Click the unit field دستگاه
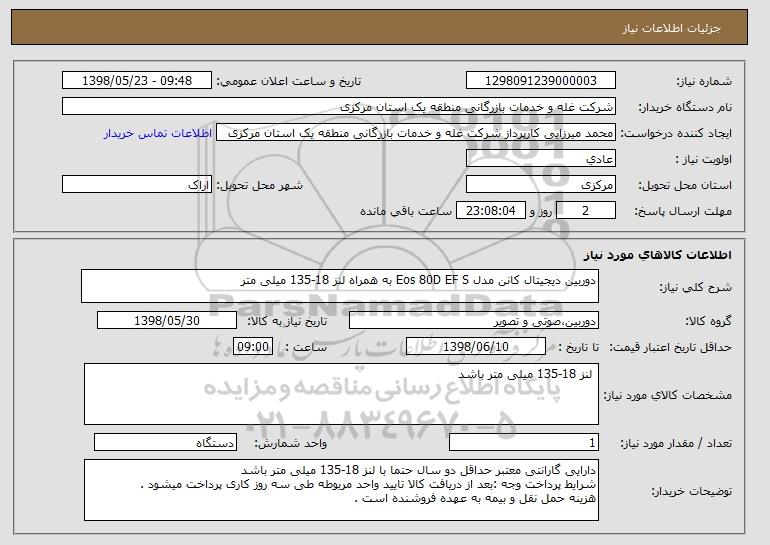The image size is (770, 545). [x=165, y=442]
